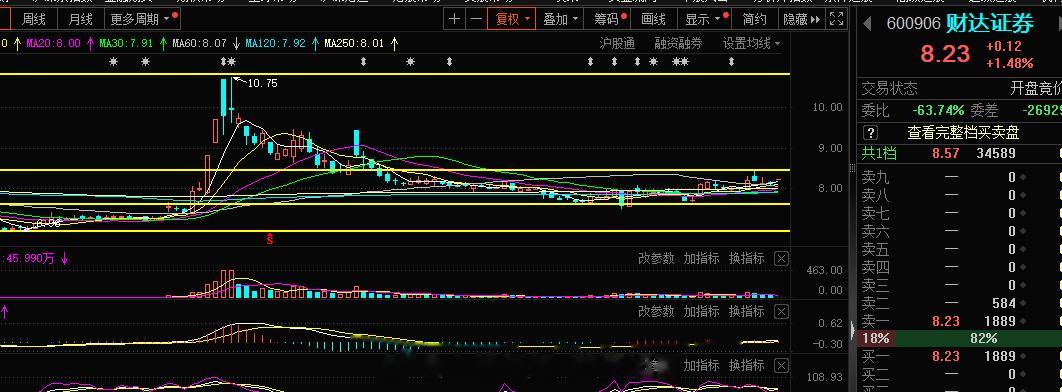Click diamond icon in 卖九 row

pos(1023,177)
